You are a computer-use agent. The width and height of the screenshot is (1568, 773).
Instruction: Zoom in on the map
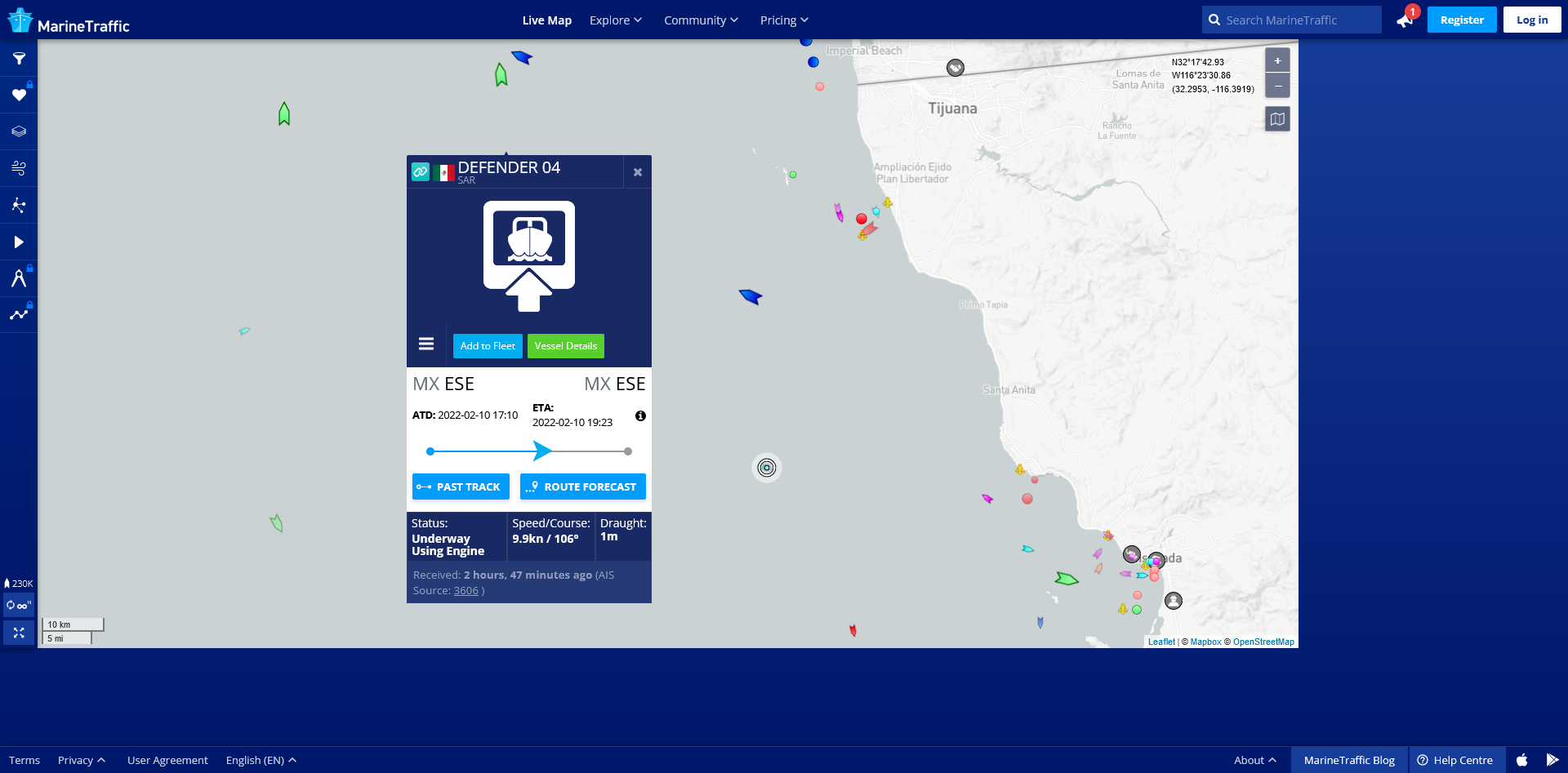tap(1277, 60)
